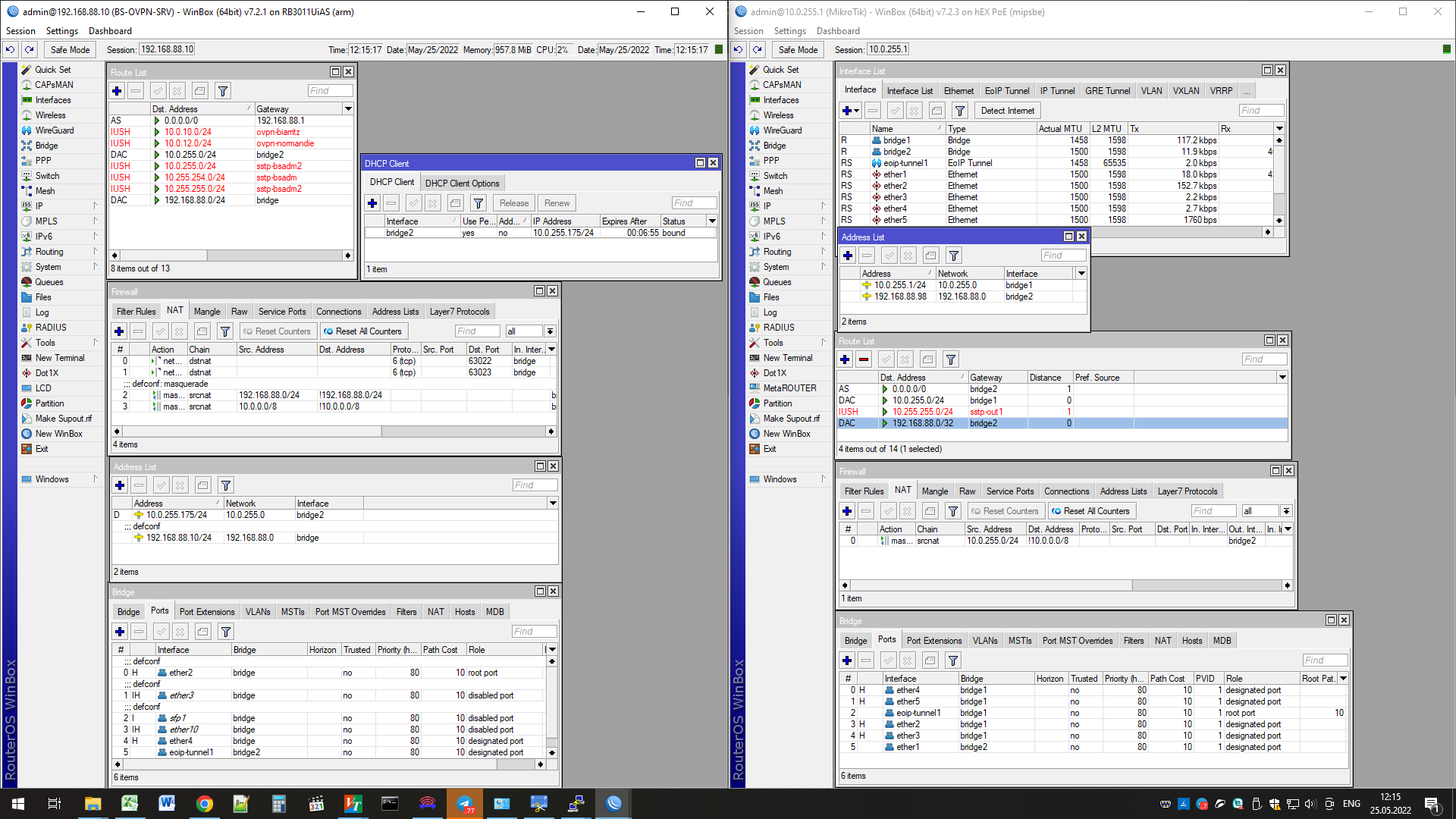This screenshot has width=1456, height=819.
Task: Switch to Filter Rules tab in BS-OVPN-SRV Firewall
Action: tap(136, 312)
